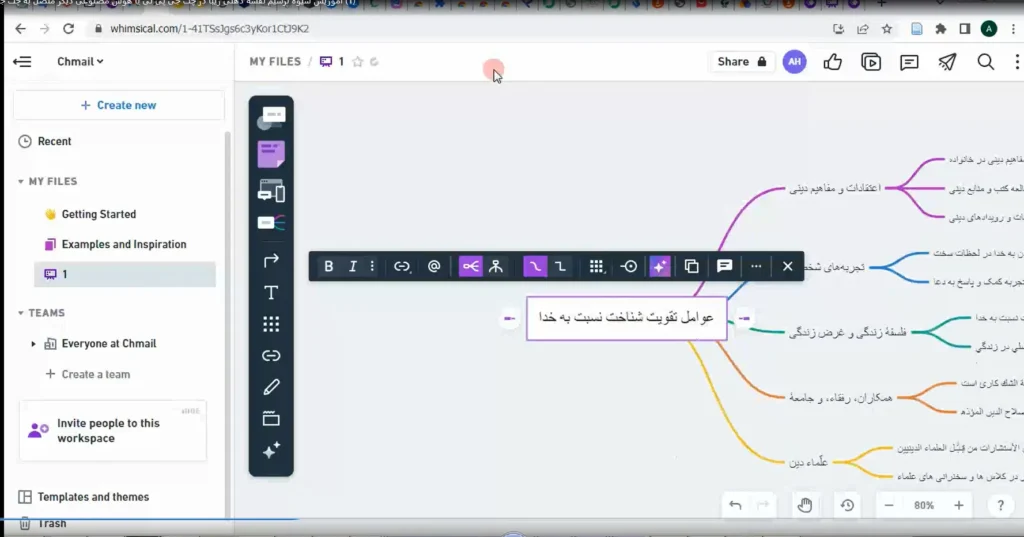The image size is (1024, 537).
Task: Add a comment from the node toolbar
Action: (x=724, y=267)
